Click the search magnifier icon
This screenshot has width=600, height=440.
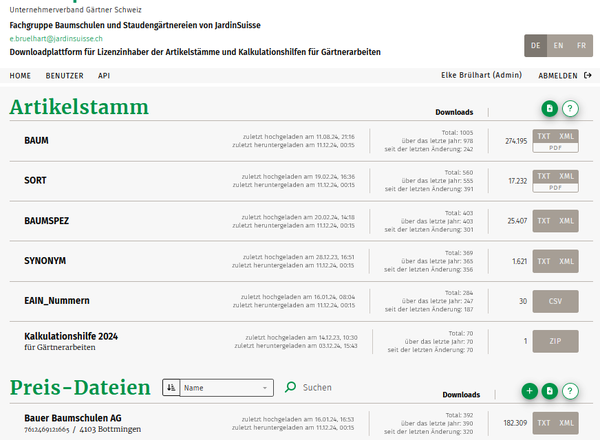coord(290,387)
